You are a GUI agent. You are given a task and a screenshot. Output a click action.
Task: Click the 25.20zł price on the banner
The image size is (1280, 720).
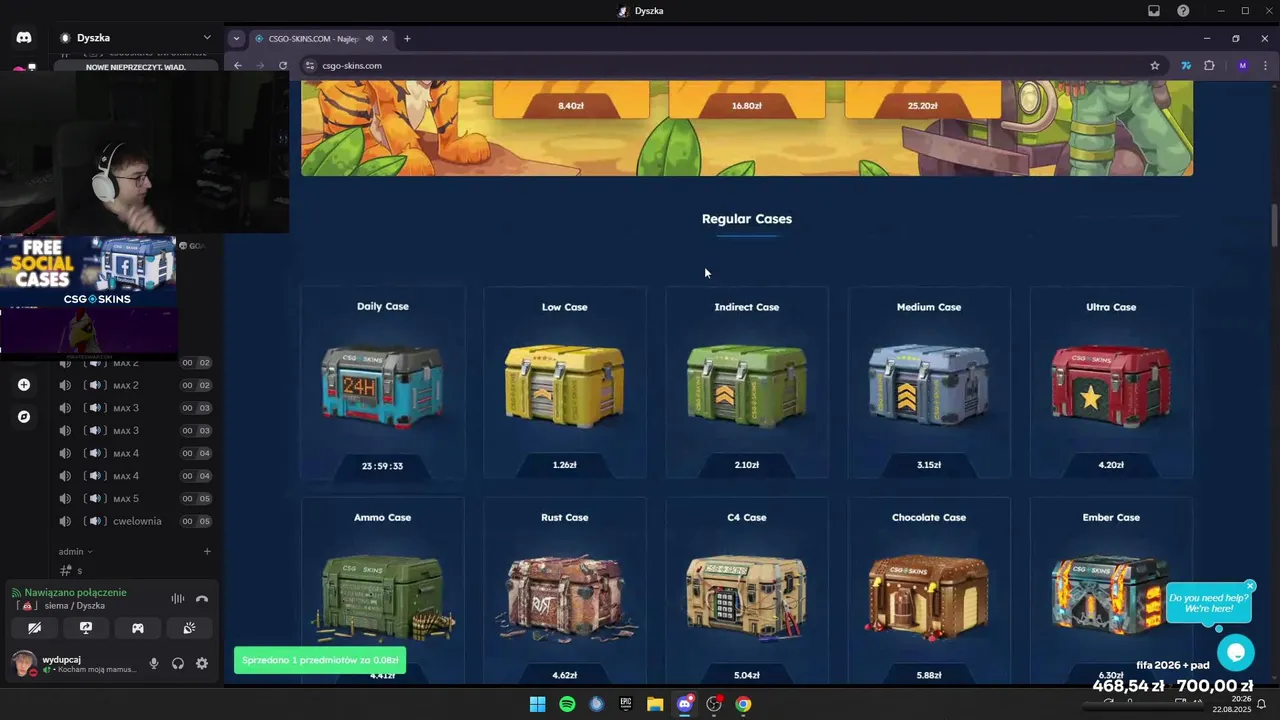click(x=922, y=105)
